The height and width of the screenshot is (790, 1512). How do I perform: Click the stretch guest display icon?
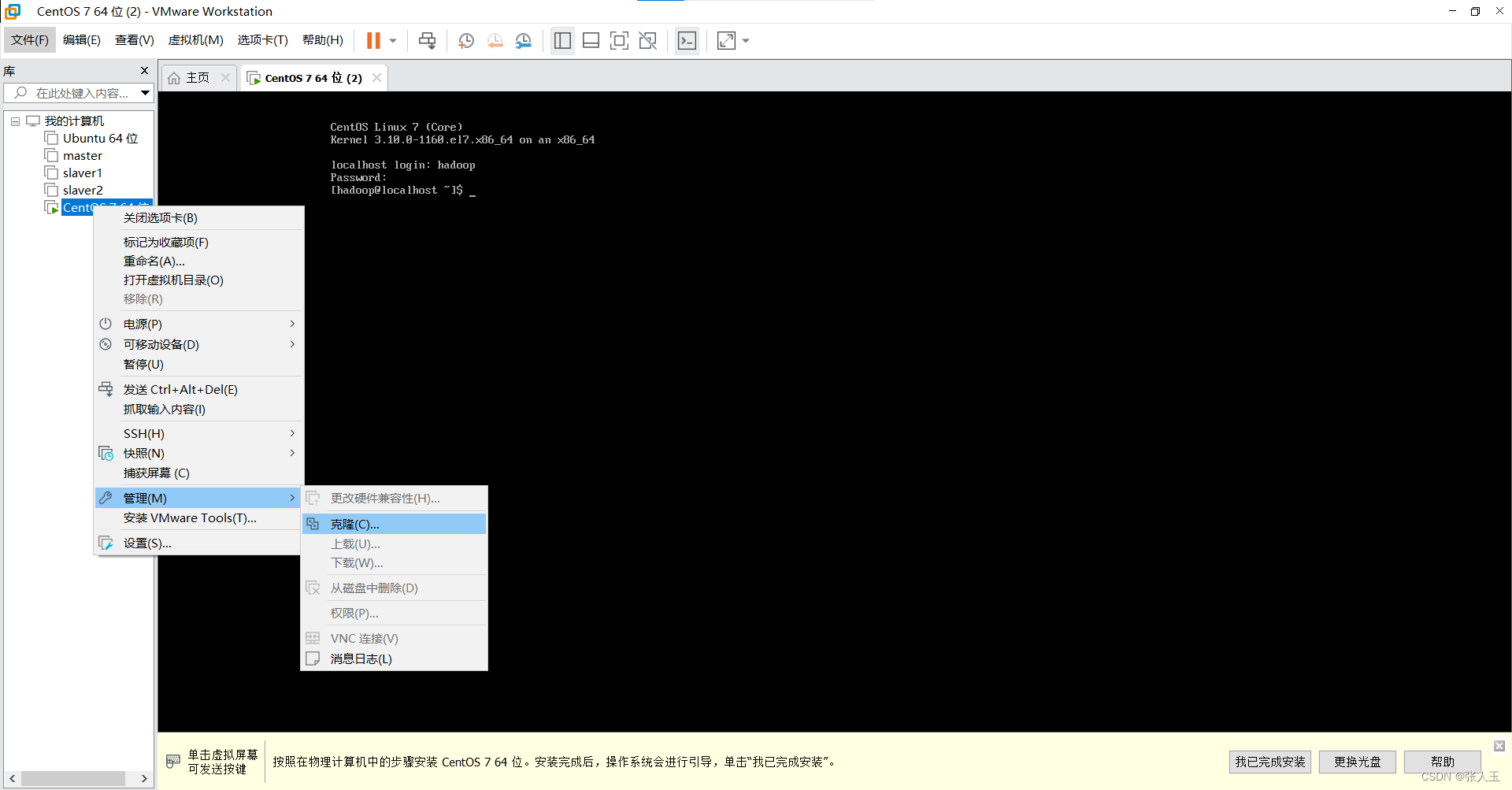click(x=726, y=40)
